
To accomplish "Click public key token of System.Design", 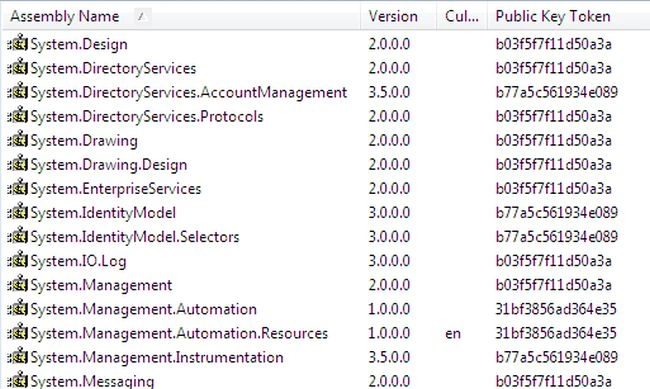I will [554, 44].
